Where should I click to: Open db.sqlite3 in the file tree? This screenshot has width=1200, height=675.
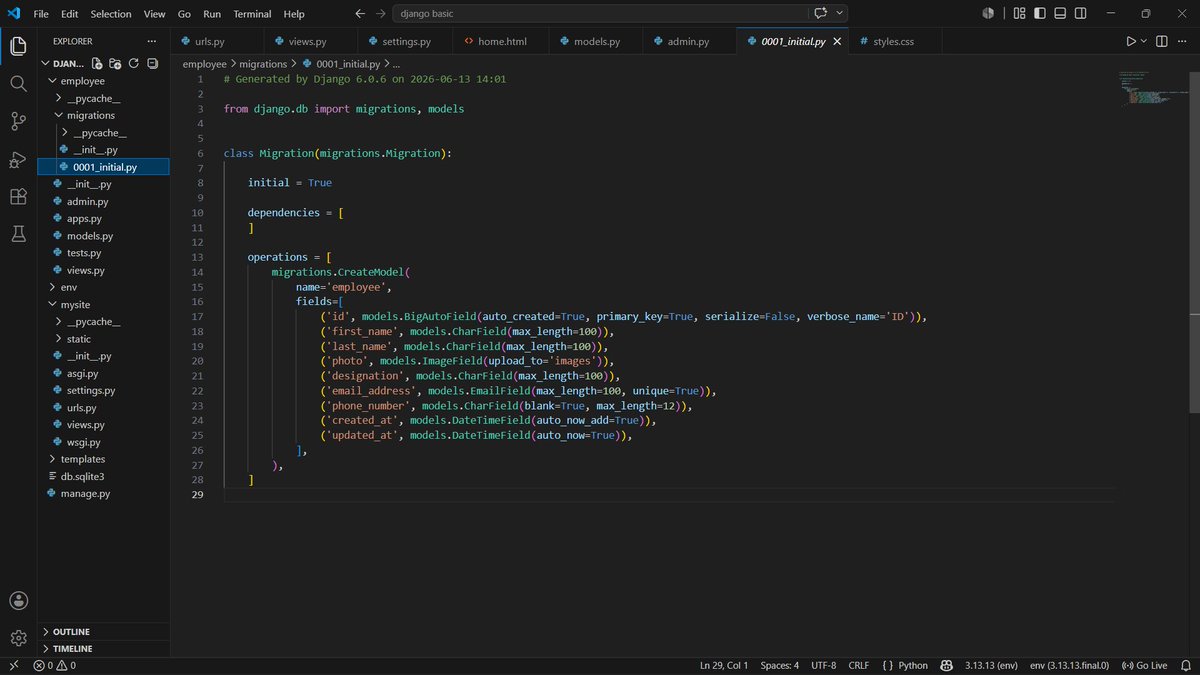(83, 476)
